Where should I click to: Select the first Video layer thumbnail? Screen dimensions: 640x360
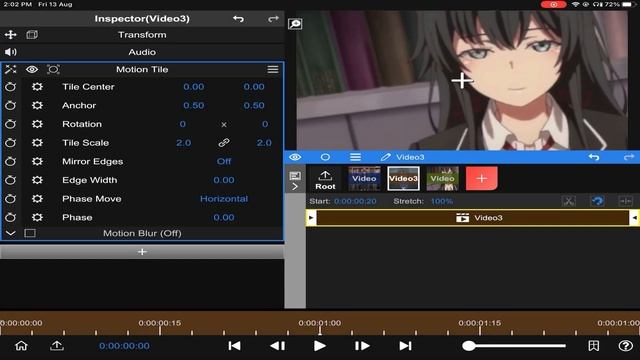point(364,178)
